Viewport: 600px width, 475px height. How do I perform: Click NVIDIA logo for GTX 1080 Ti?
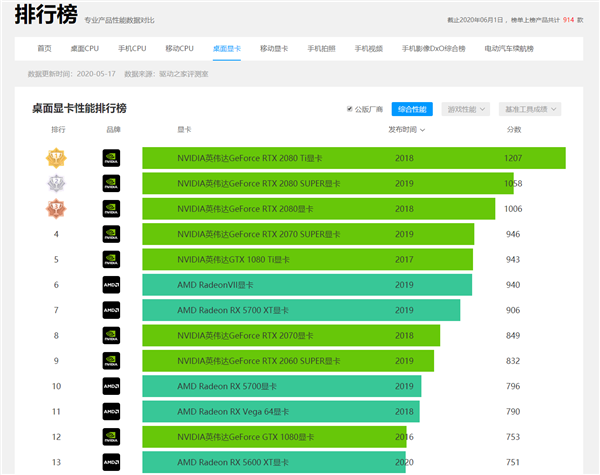coord(111,260)
